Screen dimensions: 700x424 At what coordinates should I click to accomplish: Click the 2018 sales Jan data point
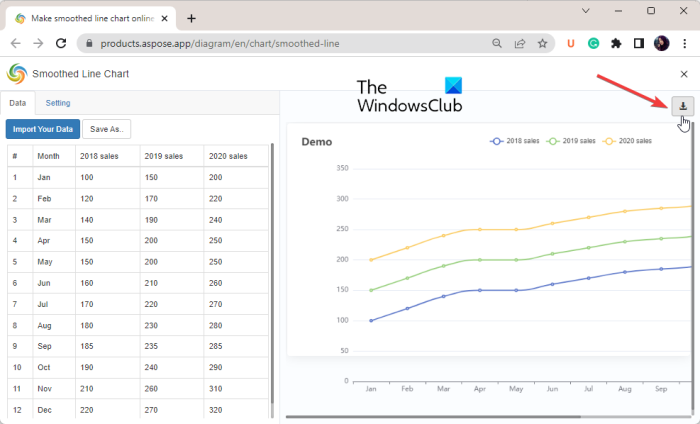(371, 320)
